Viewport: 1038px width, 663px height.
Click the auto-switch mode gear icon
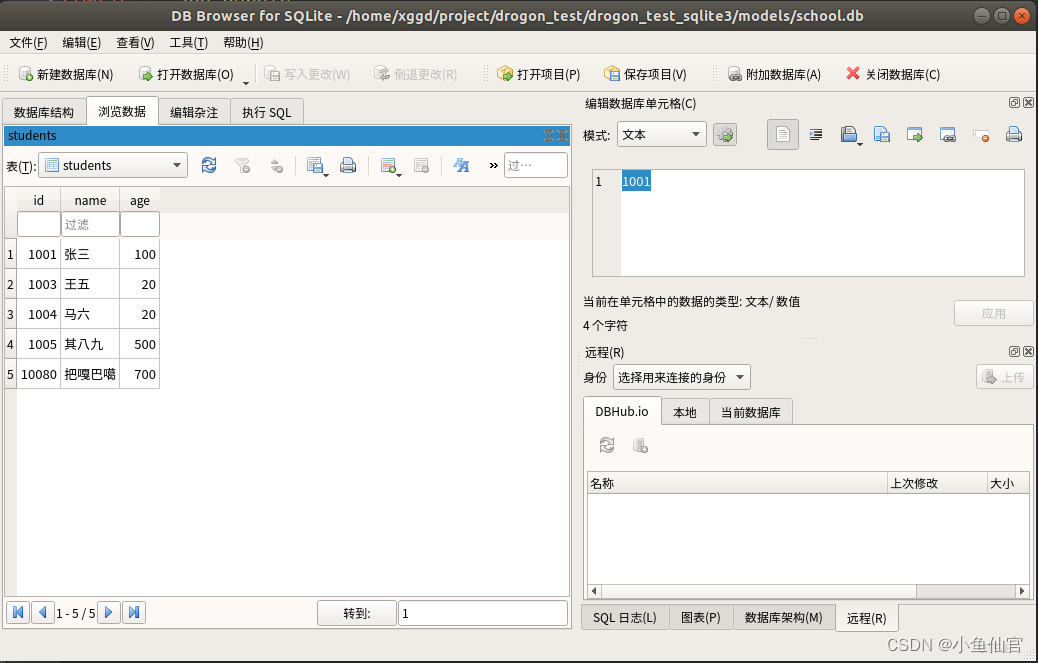point(725,135)
